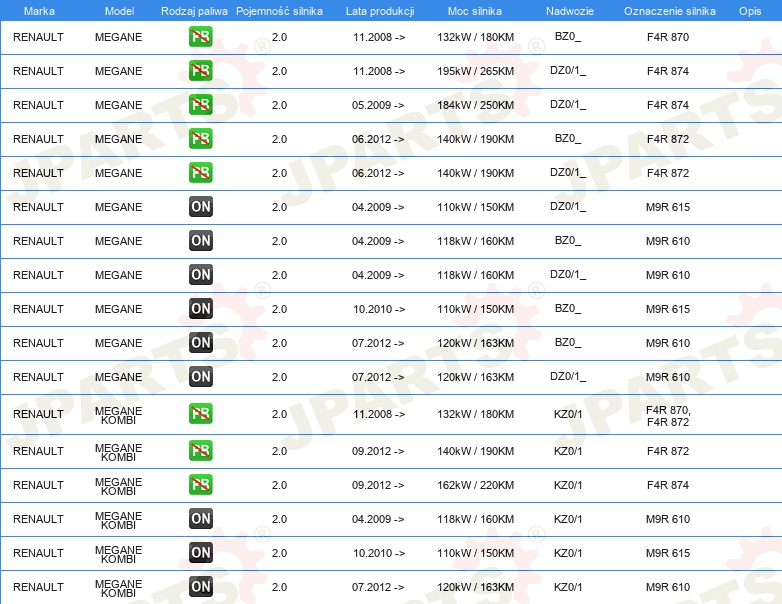Click diesel ON icon in last Megane Kombi row

(x=200, y=587)
